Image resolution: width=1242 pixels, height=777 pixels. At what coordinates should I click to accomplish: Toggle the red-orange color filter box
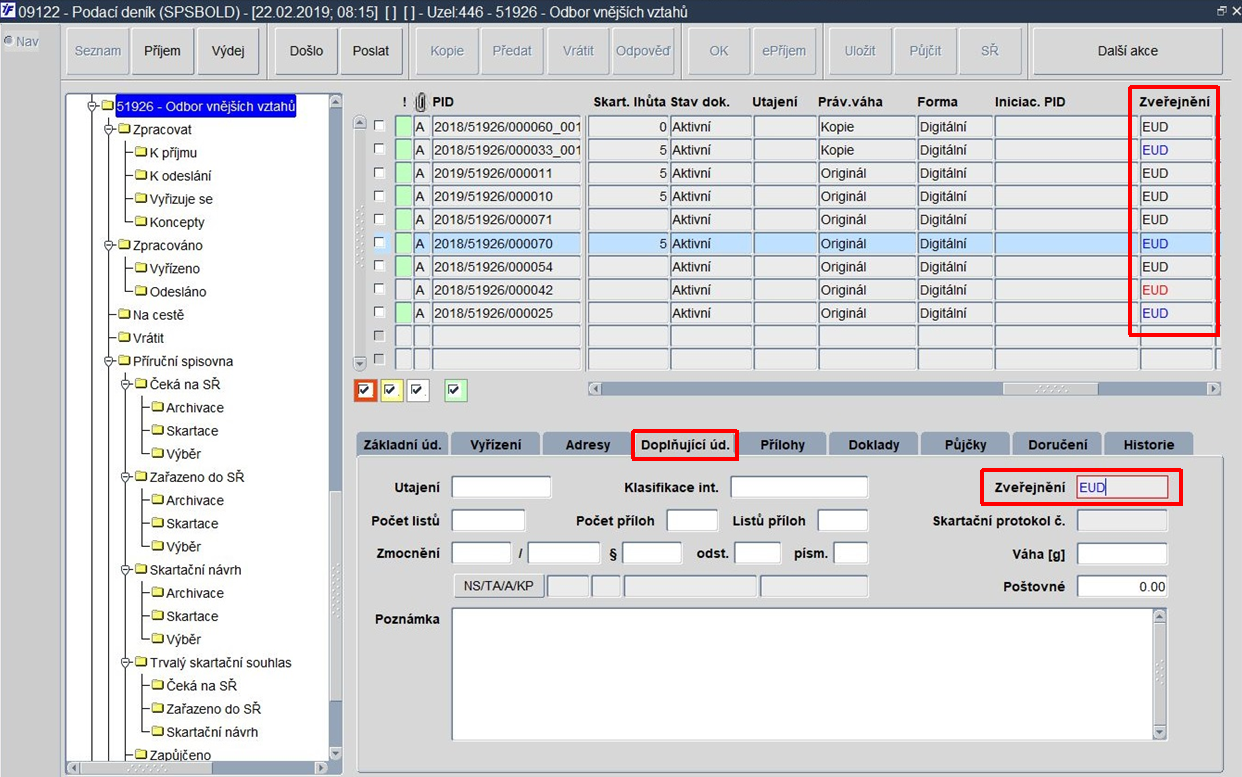click(365, 390)
